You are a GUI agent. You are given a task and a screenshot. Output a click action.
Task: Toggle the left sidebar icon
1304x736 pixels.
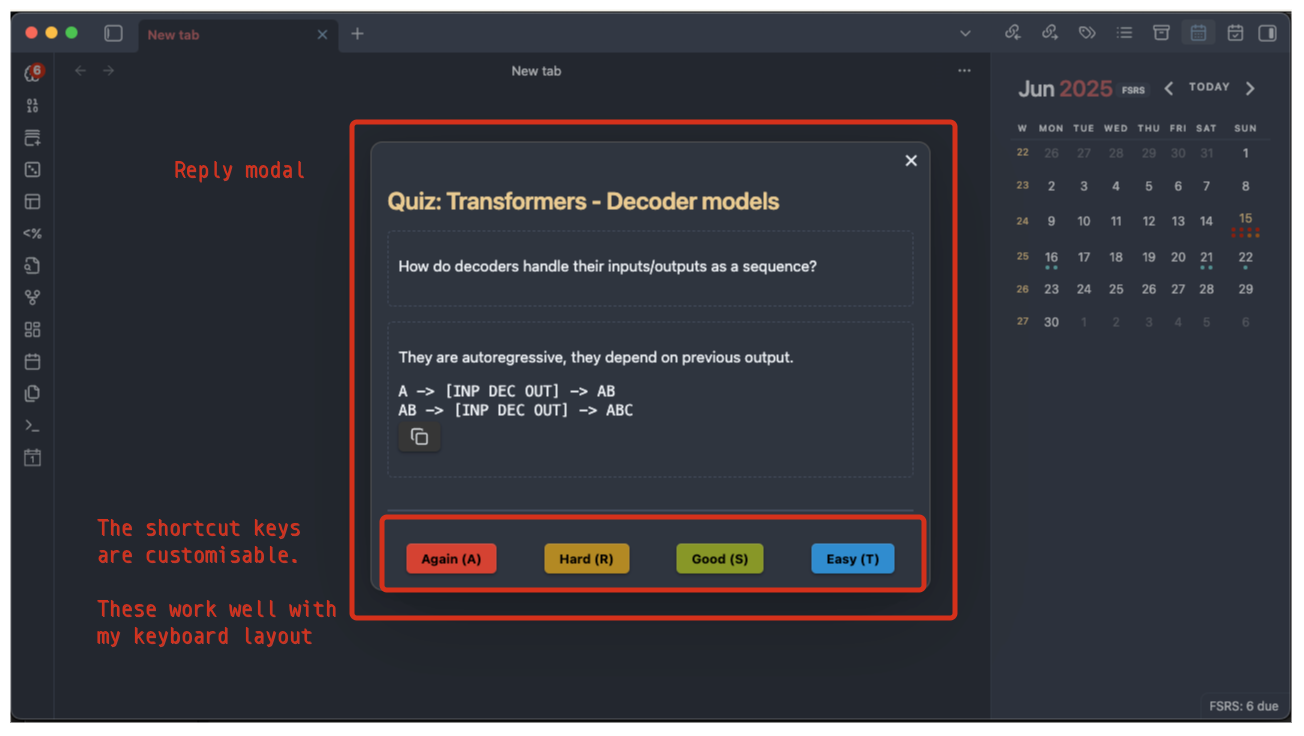113,34
